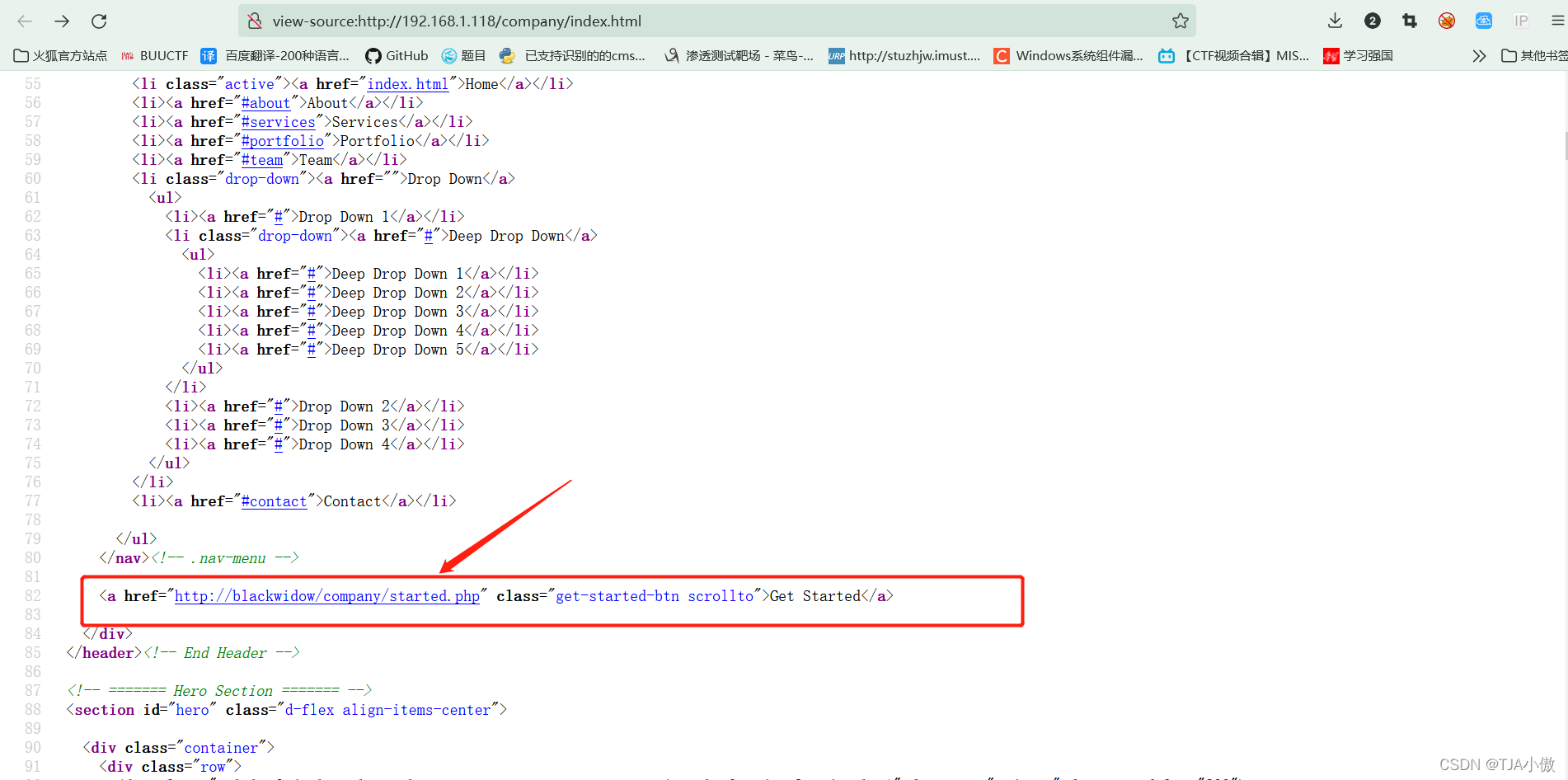The width and height of the screenshot is (1568, 780).
Task: Click the red blocked-circle extension icon
Action: (1447, 21)
